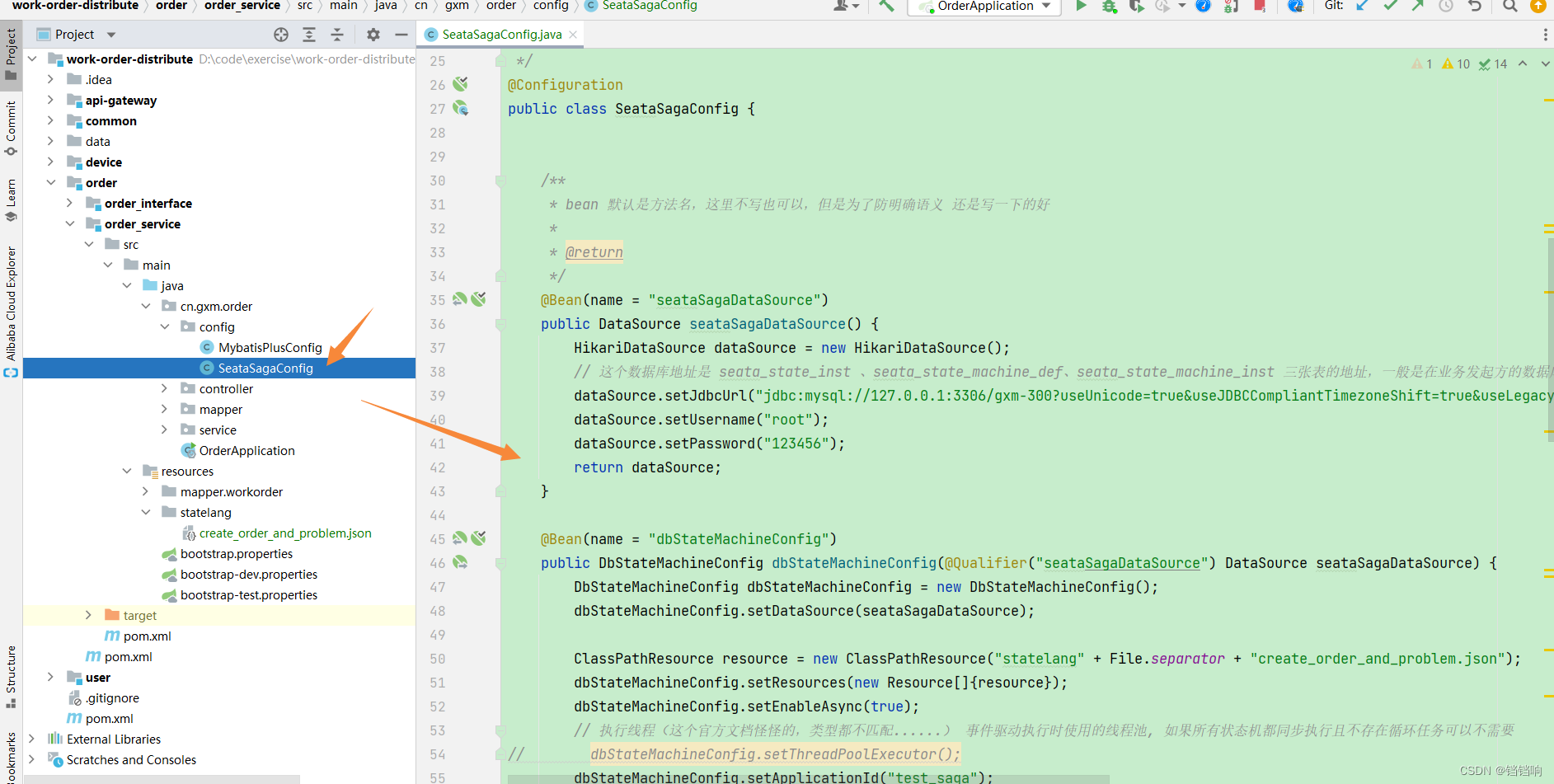Viewport: 1554px width, 784px height.
Task: Rollback changes with the undo arrow icon
Action: [1475, 6]
